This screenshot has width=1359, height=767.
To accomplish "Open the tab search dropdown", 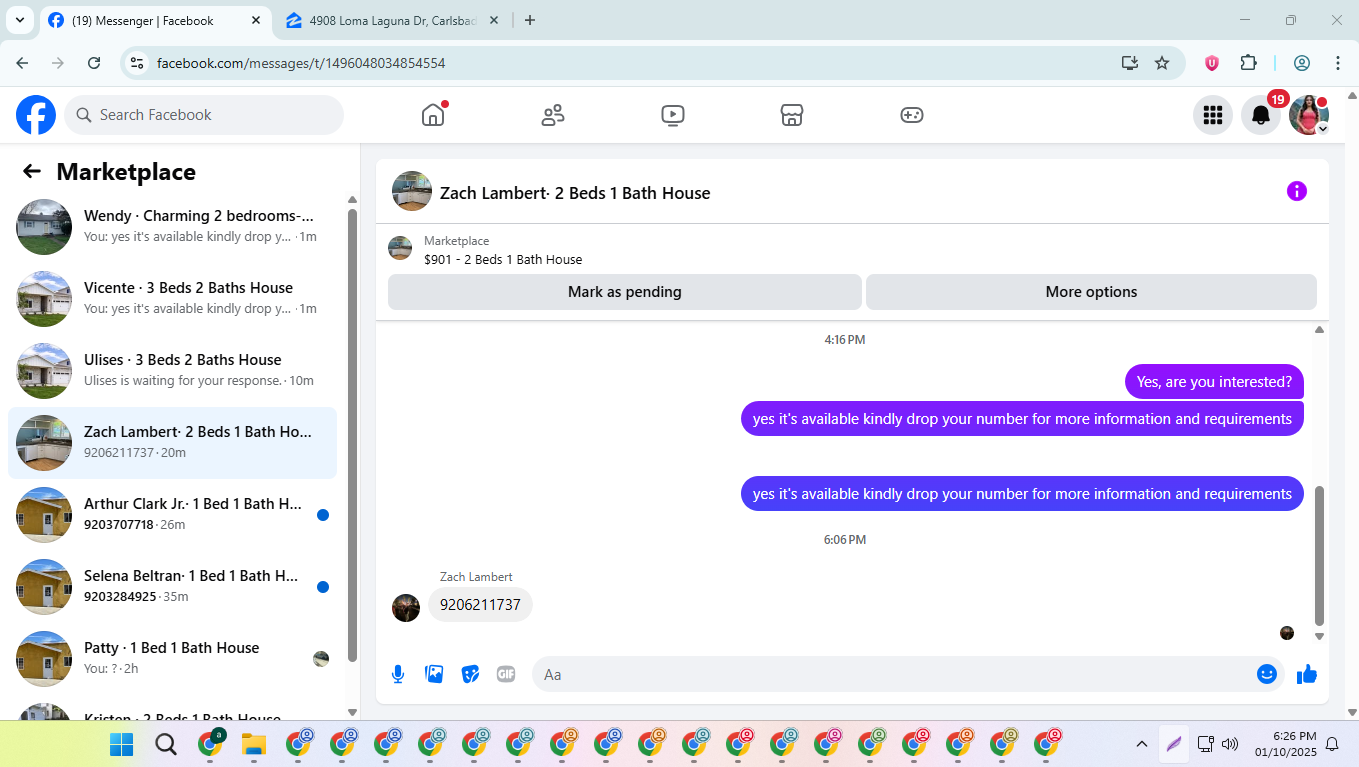I will pyautogui.click(x=19, y=20).
